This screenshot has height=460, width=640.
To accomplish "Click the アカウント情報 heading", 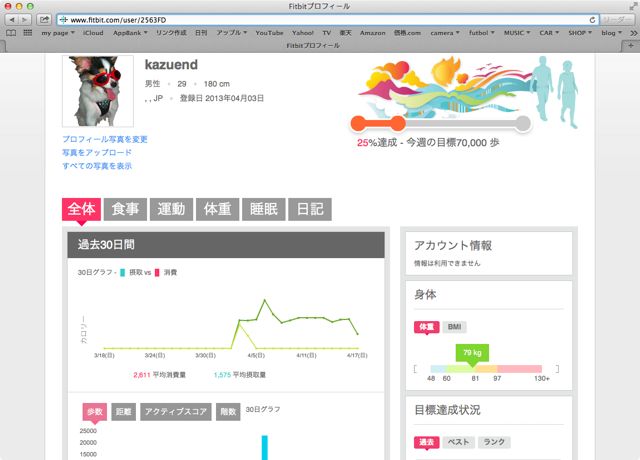I will click(x=453, y=245).
